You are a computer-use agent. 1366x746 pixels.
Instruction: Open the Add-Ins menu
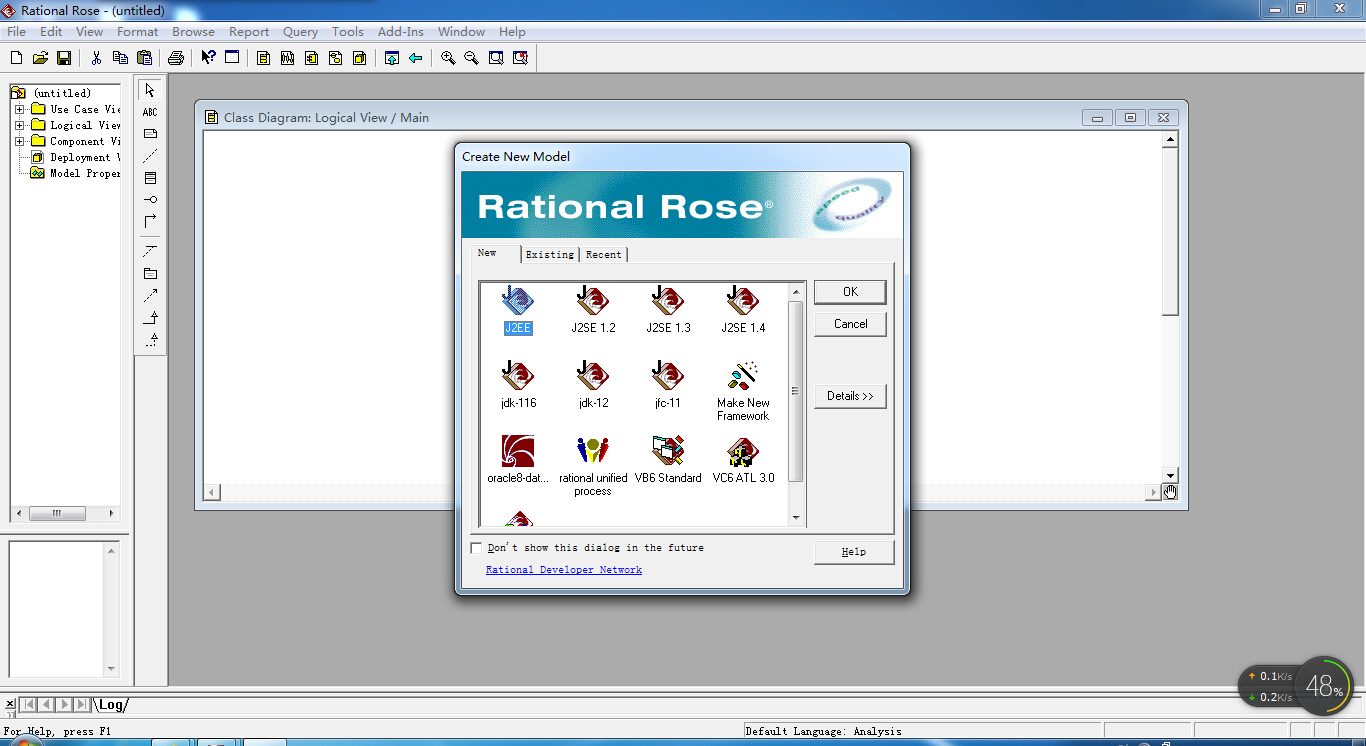click(401, 32)
